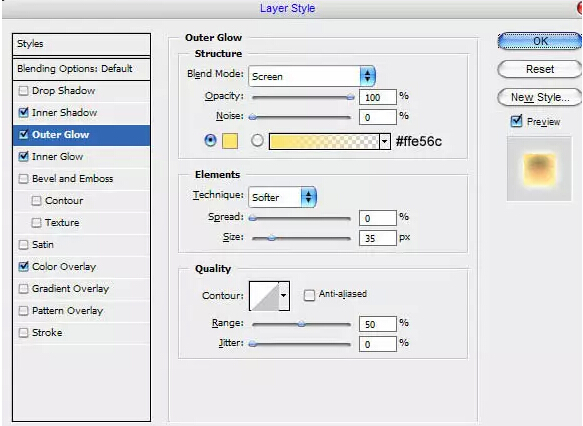Click the Opacity value field
Viewport: 583px width, 426px height.
pyautogui.click(x=377, y=97)
